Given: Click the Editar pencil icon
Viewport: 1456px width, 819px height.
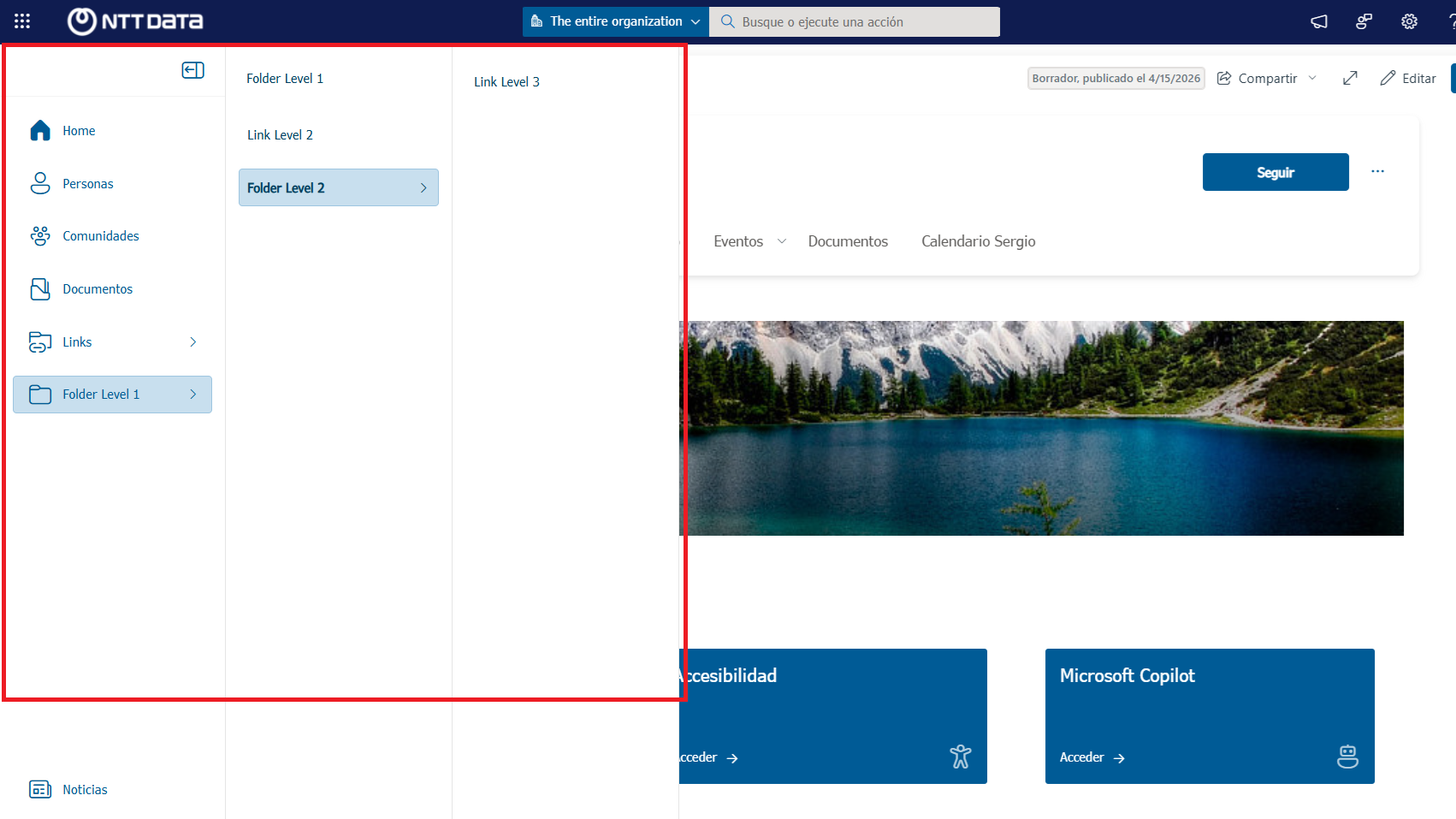Looking at the screenshot, I should [x=1388, y=79].
